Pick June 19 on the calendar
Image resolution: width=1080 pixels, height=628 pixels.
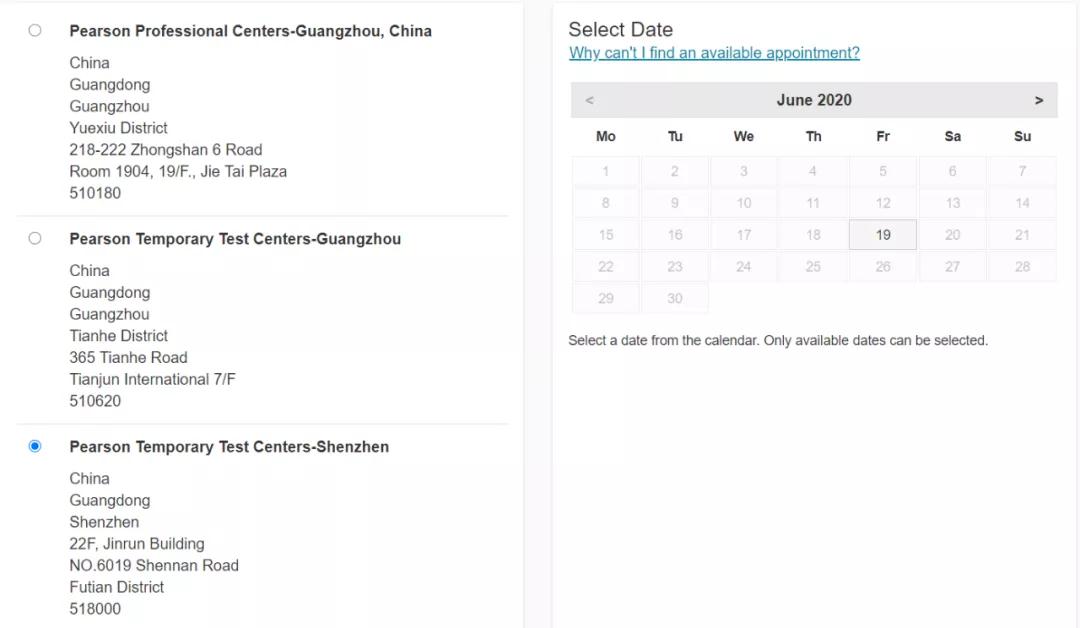click(882, 235)
